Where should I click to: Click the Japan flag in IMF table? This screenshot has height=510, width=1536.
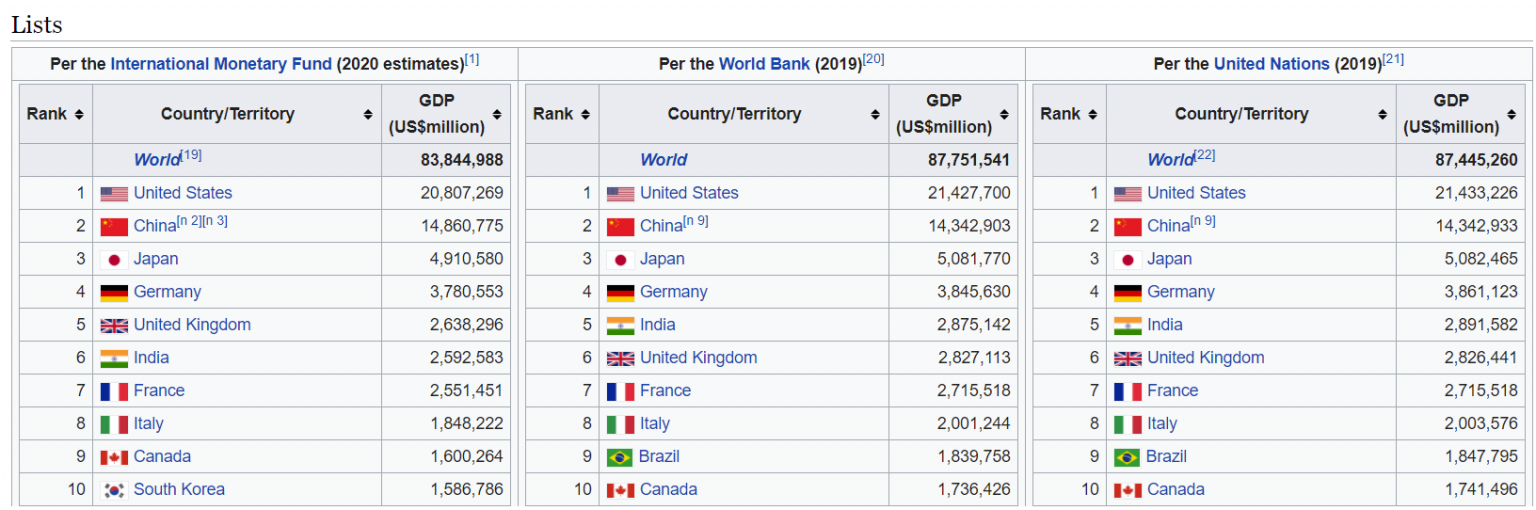[x=114, y=259]
